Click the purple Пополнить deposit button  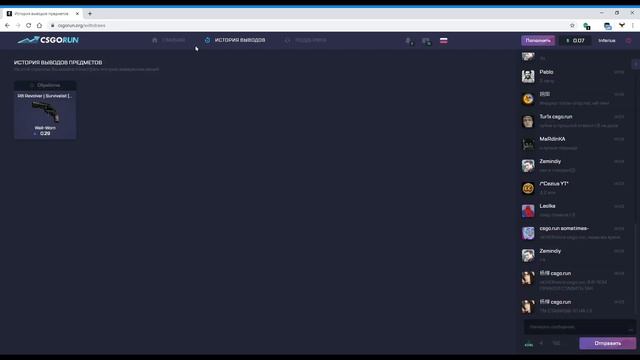coord(538,40)
